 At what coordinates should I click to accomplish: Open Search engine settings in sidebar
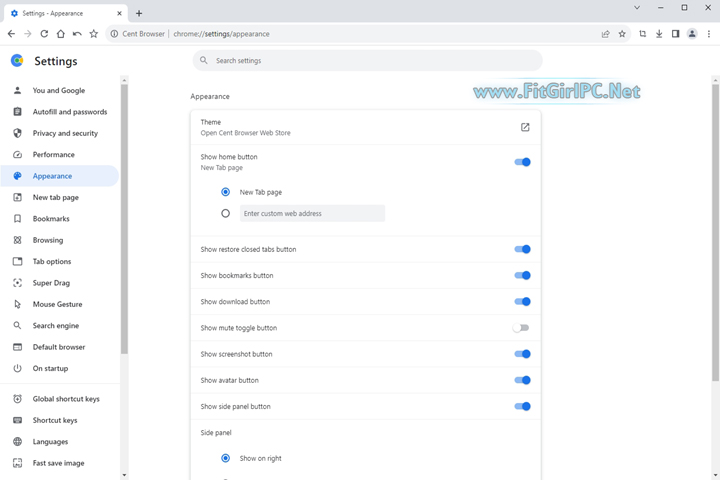pos(55,325)
